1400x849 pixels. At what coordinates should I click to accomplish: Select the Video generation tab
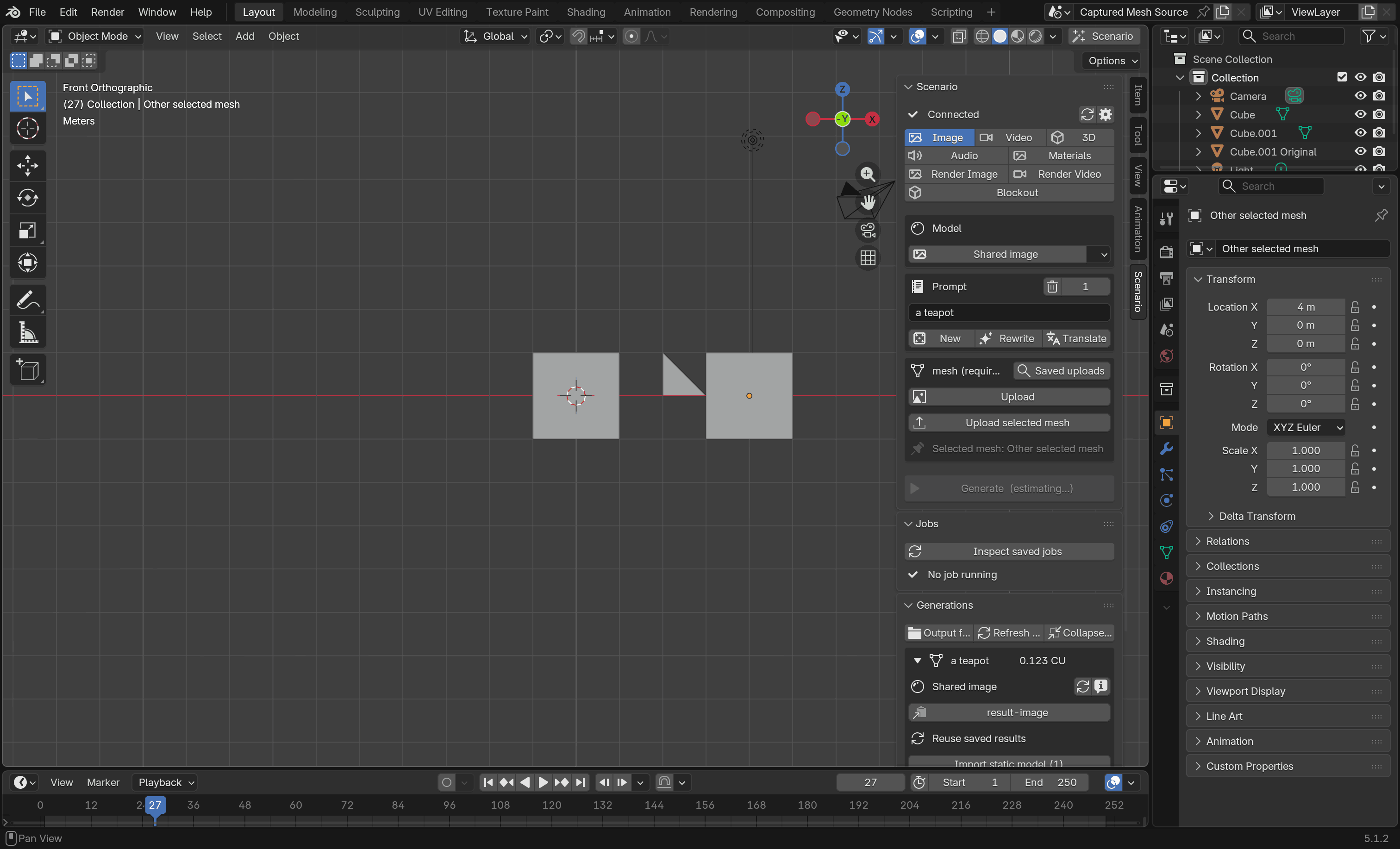[1010, 137]
